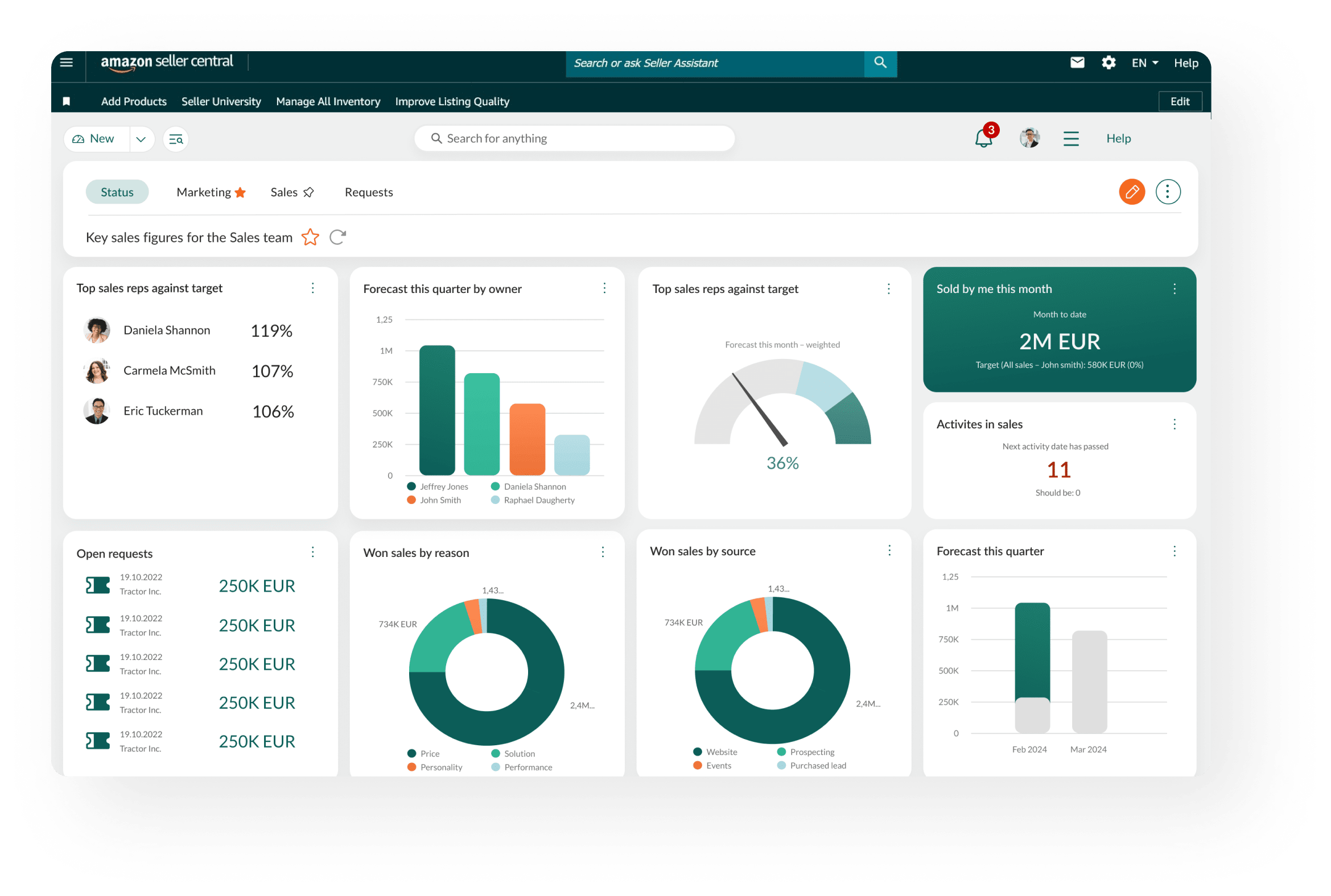This screenshot has height=896, width=1331.
Task: Click the orange pencil edit dashboard button
Action: [1132, 192]
